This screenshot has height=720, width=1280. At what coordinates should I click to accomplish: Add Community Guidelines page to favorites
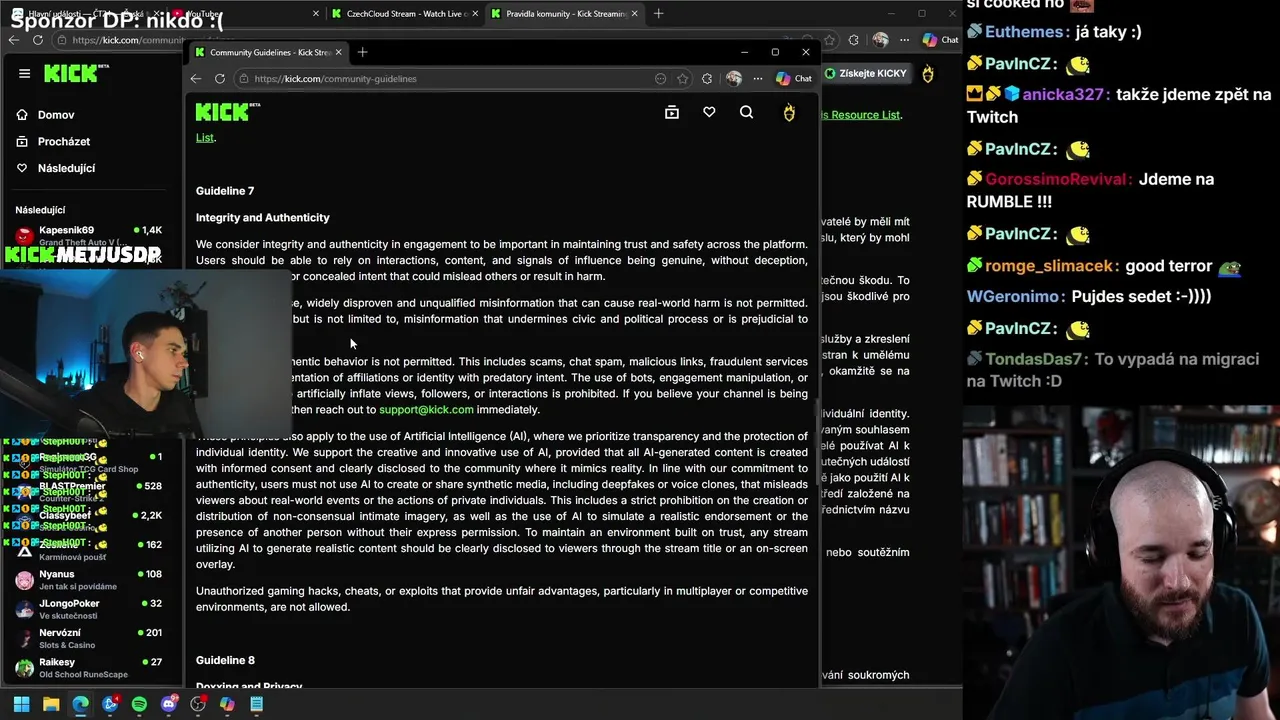(682, 78)
